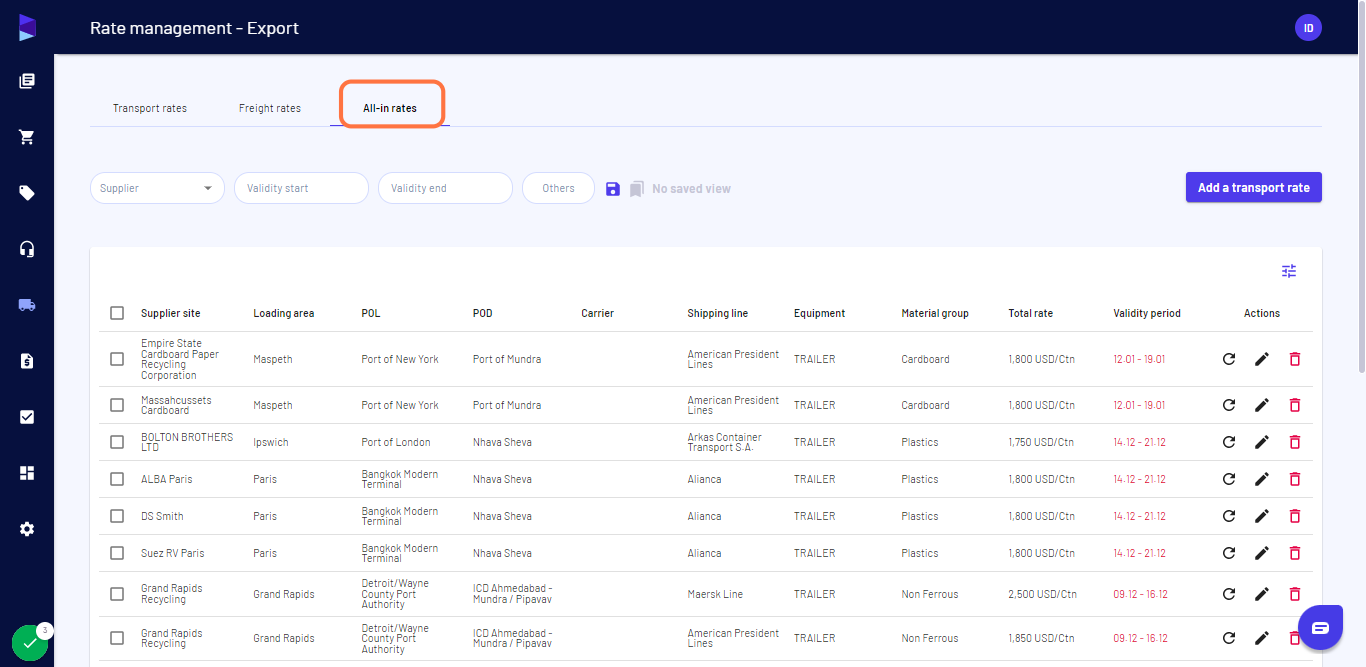Refresh the ALBA Paris rate
Viewport: 1366px width, 667px height.
click(1229, 479)
